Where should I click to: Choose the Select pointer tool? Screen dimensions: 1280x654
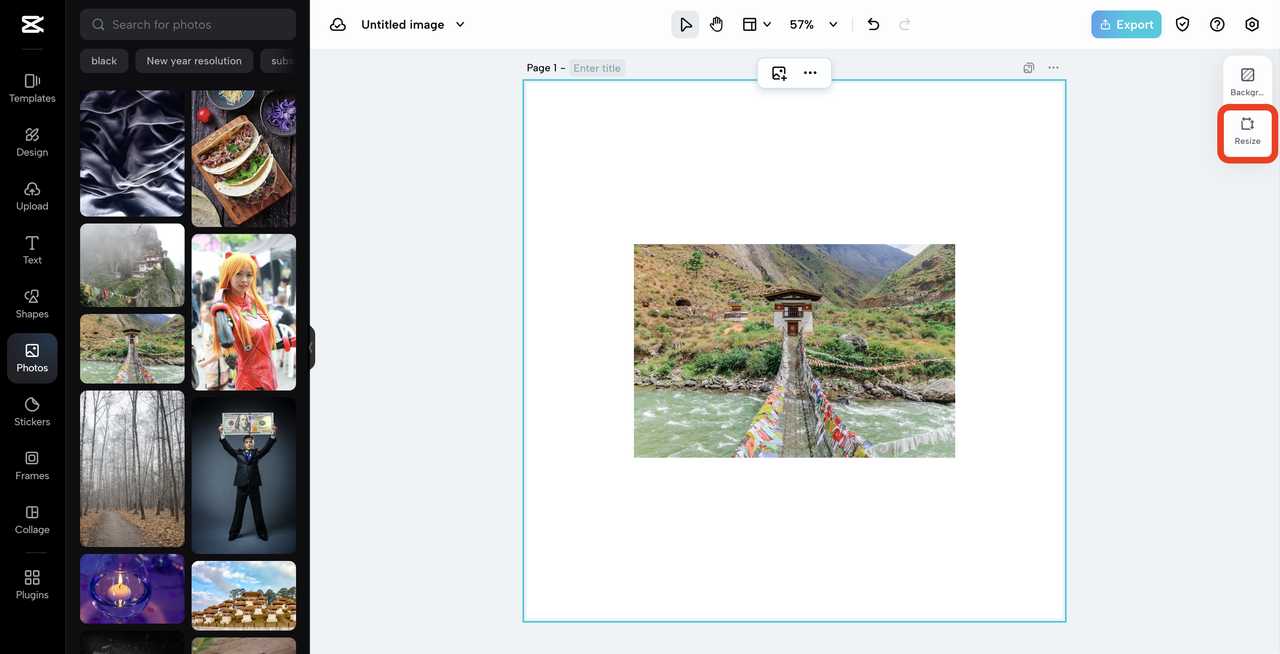pos(685,24)
